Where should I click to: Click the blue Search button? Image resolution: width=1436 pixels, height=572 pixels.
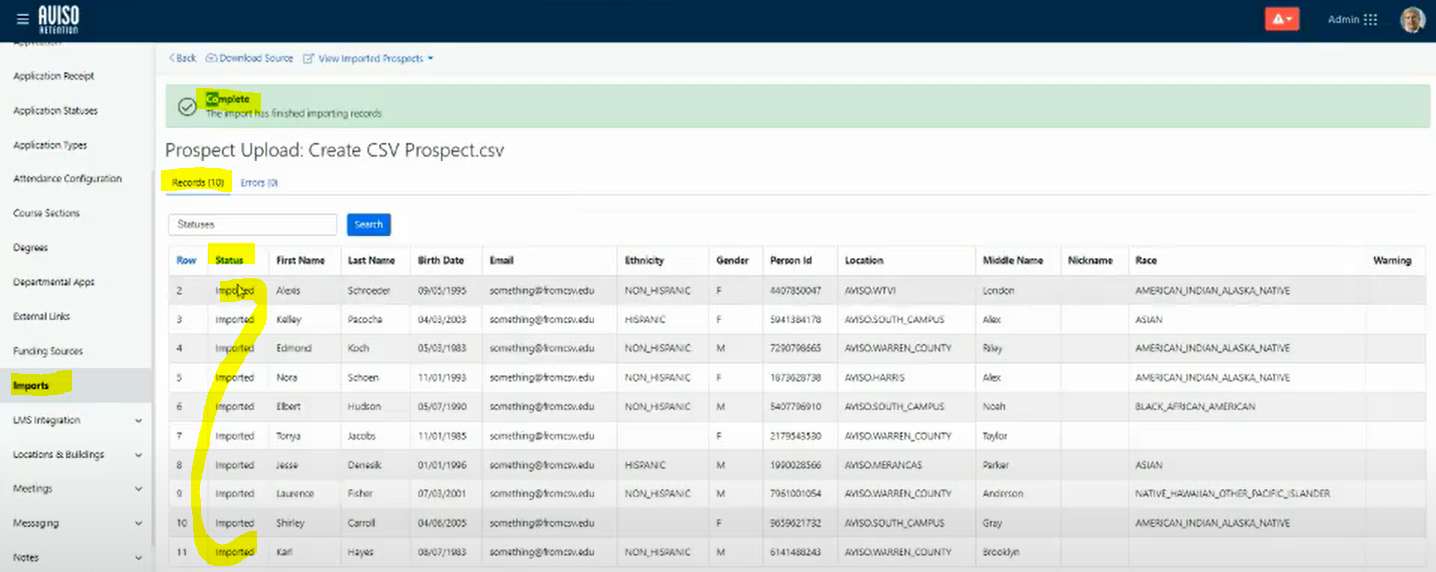(369, 224)
